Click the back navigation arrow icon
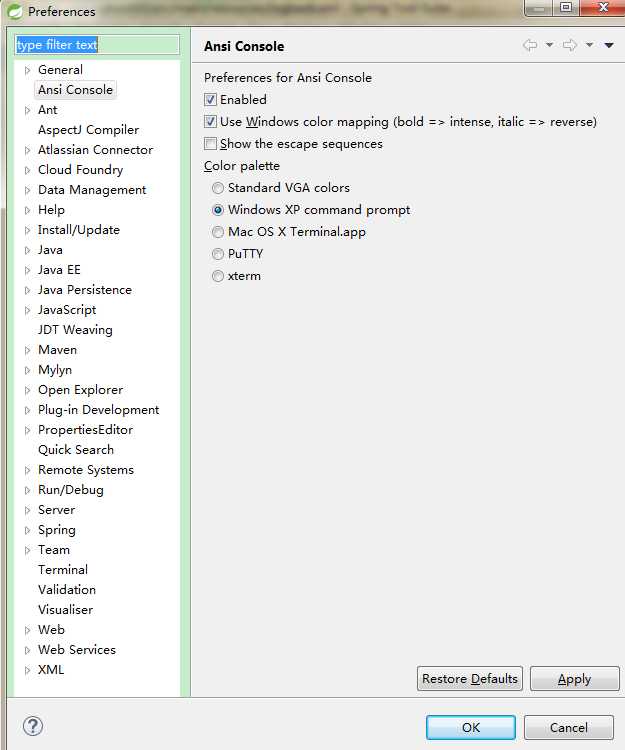The width and height of the screenshot is (625, 750). [x=530, y=45]
